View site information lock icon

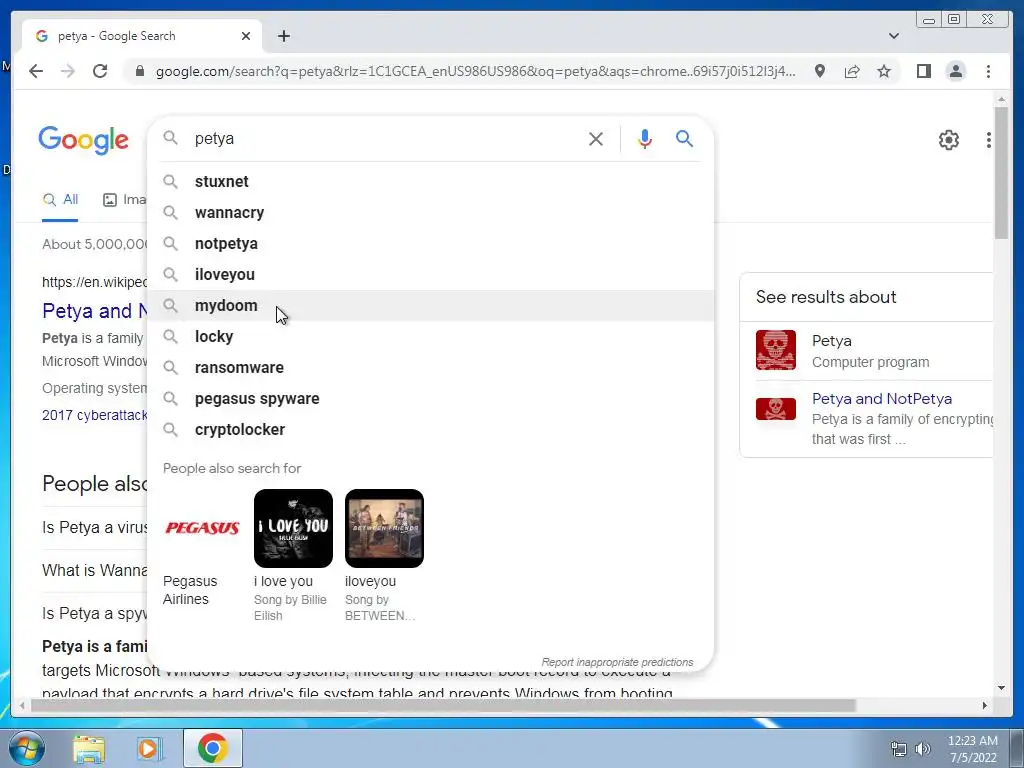click(139, 71)
